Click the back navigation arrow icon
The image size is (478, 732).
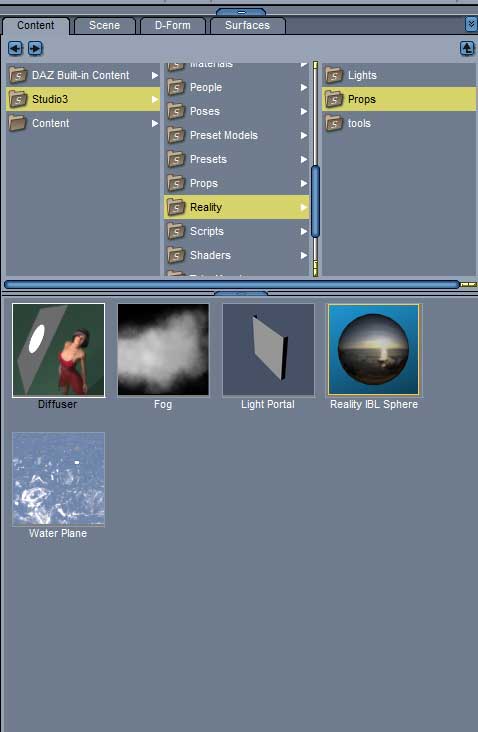pyautogui.click(x=15, y=48)
